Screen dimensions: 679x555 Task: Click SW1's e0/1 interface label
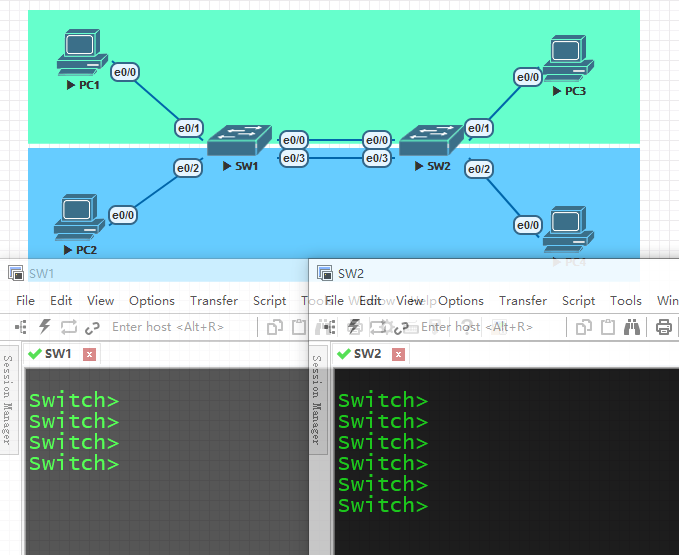(x=189, y=128)
